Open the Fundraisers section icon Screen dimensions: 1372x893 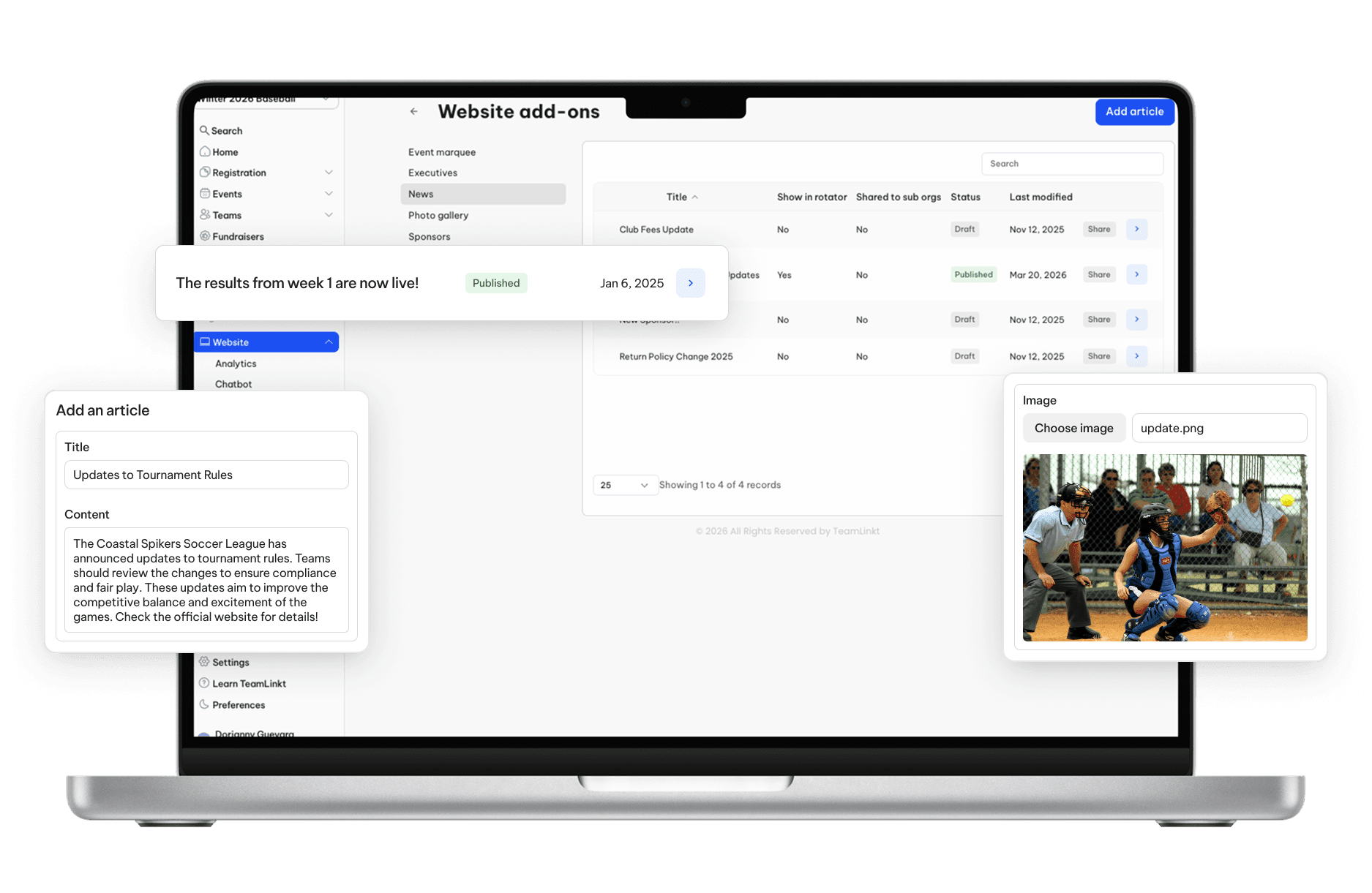click(206, 236)
